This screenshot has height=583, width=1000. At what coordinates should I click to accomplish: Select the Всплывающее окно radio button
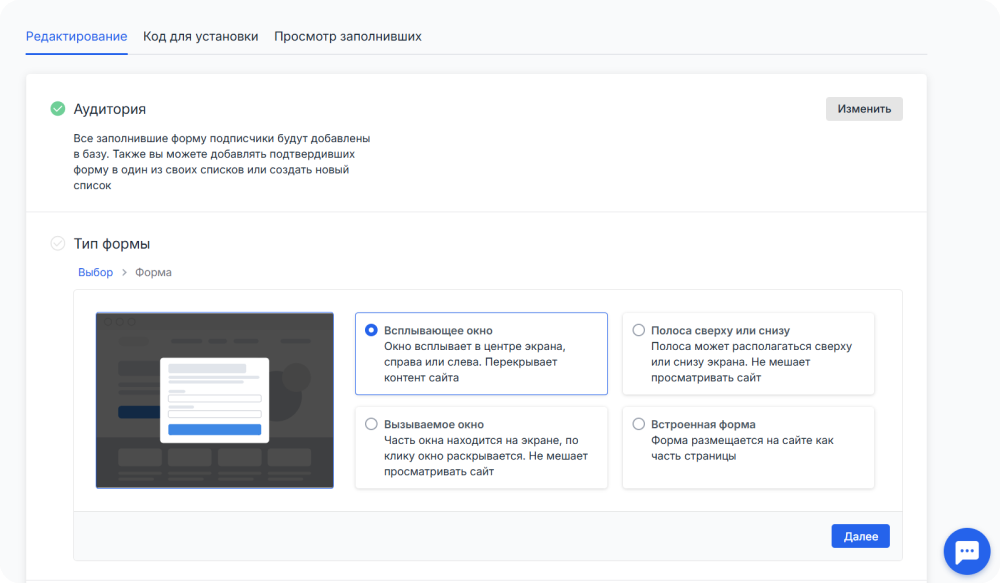coord(371,330)
